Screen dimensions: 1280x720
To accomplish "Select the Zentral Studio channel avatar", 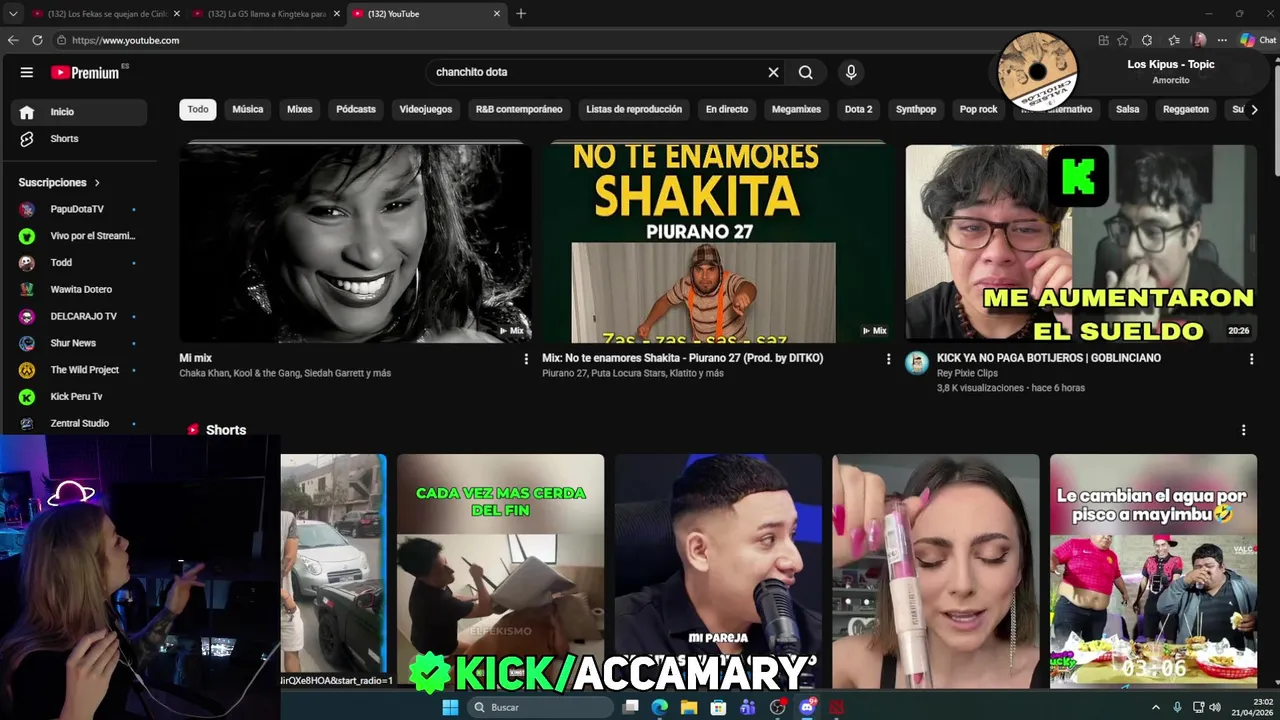I will pos(27,424).
